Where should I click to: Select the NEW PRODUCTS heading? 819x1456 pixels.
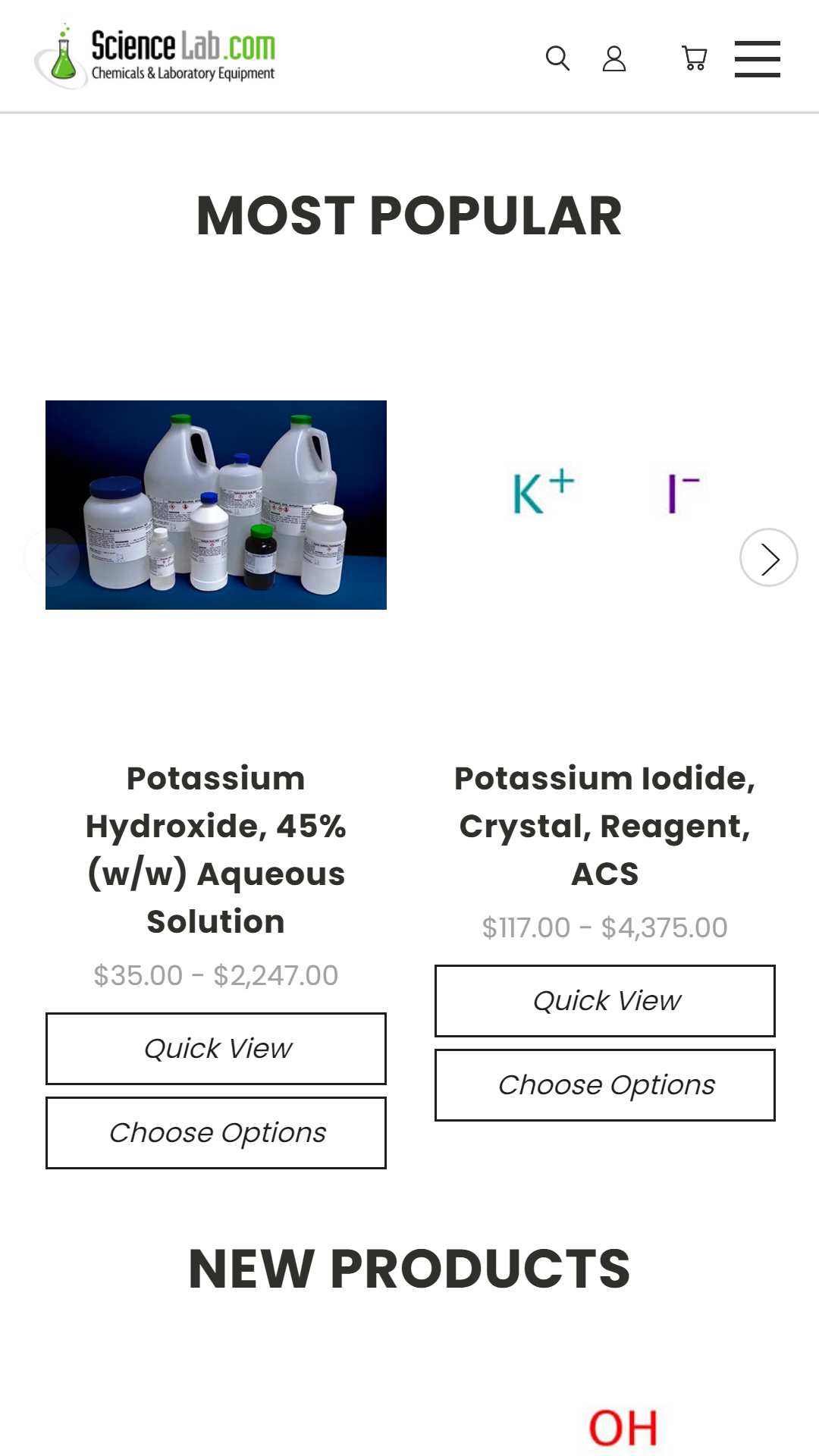[409, 1269]
